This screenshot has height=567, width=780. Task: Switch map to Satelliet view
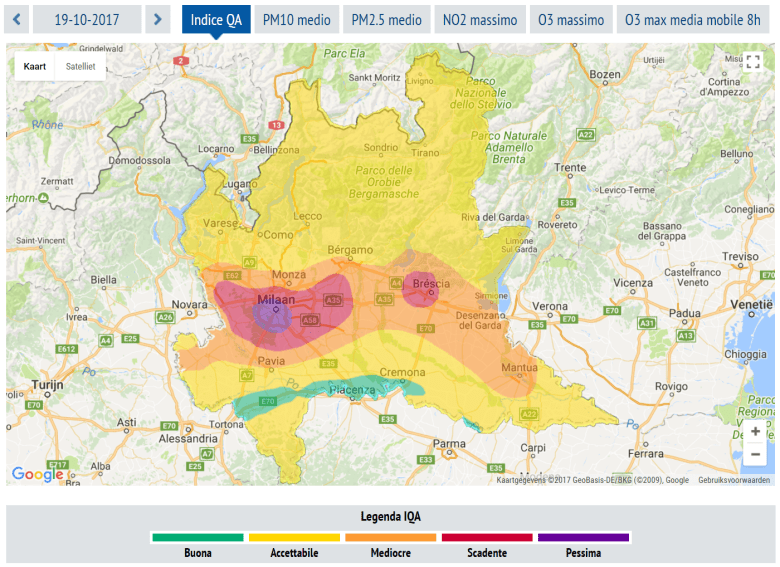[81, 66]
